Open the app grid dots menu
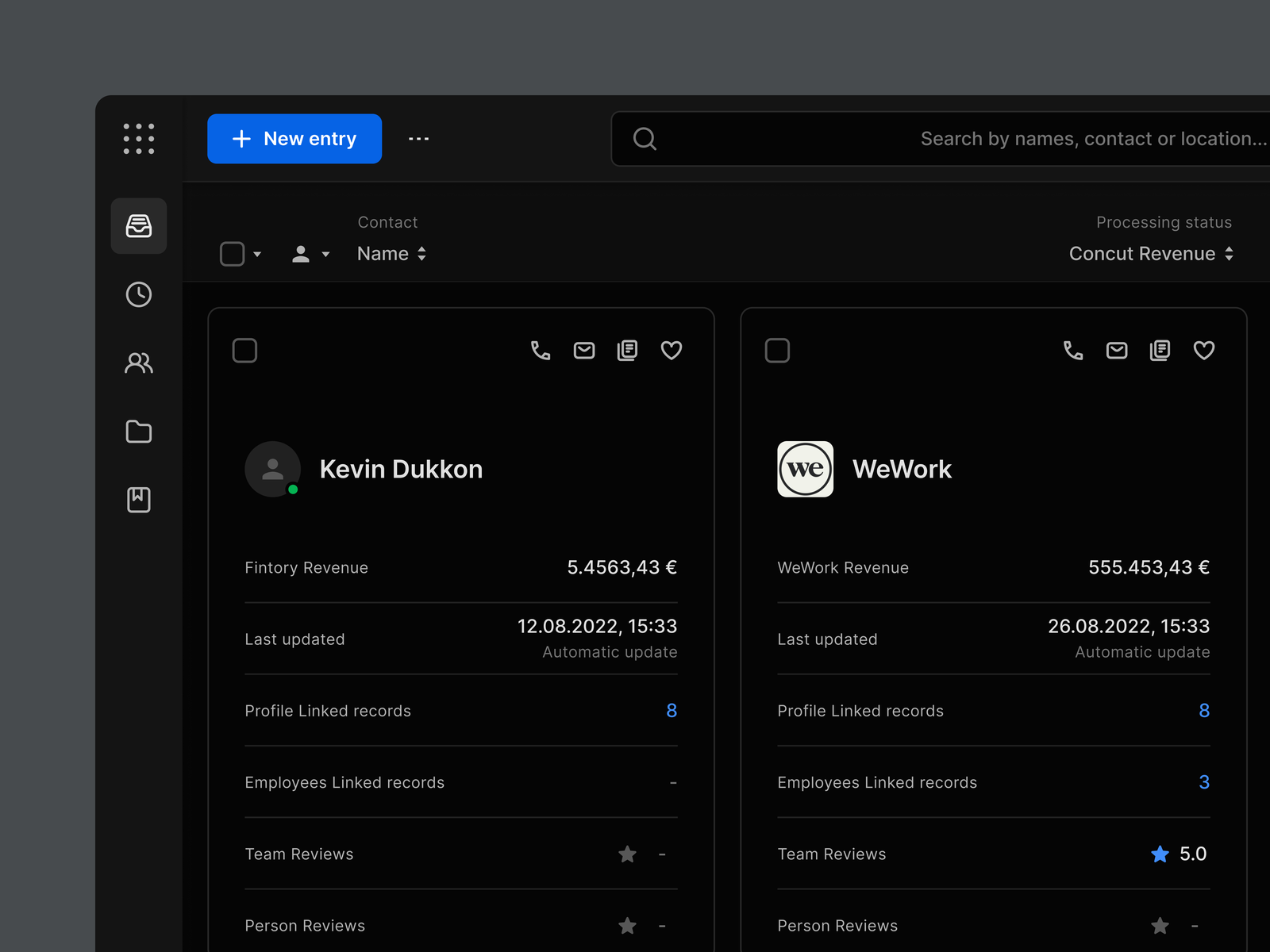 tap(139, 139)
